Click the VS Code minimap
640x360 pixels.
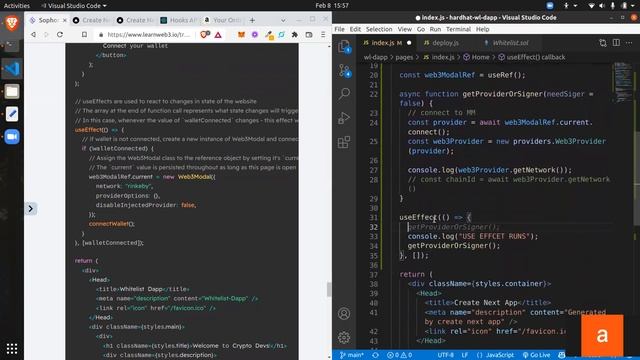623,83
